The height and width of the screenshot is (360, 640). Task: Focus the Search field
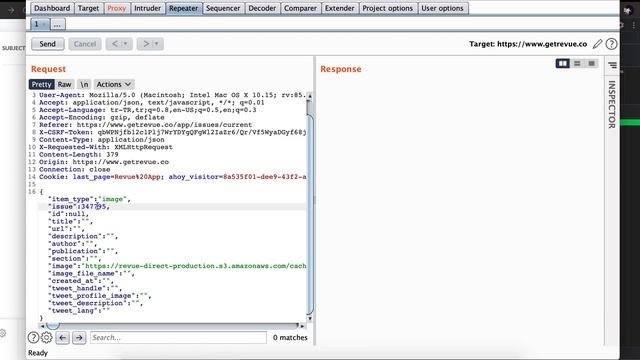(x=178, y=338)
